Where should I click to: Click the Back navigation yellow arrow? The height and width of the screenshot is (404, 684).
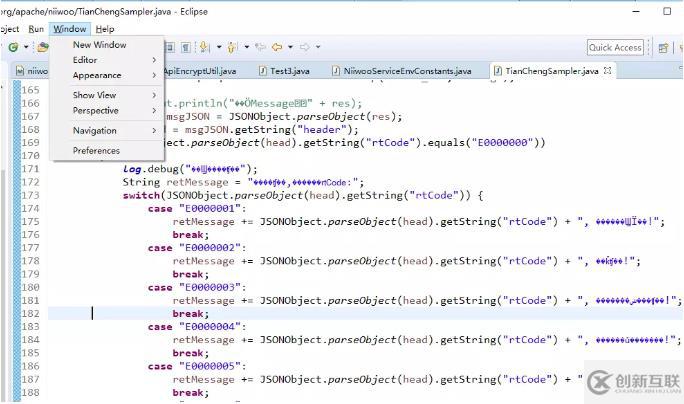277,47
